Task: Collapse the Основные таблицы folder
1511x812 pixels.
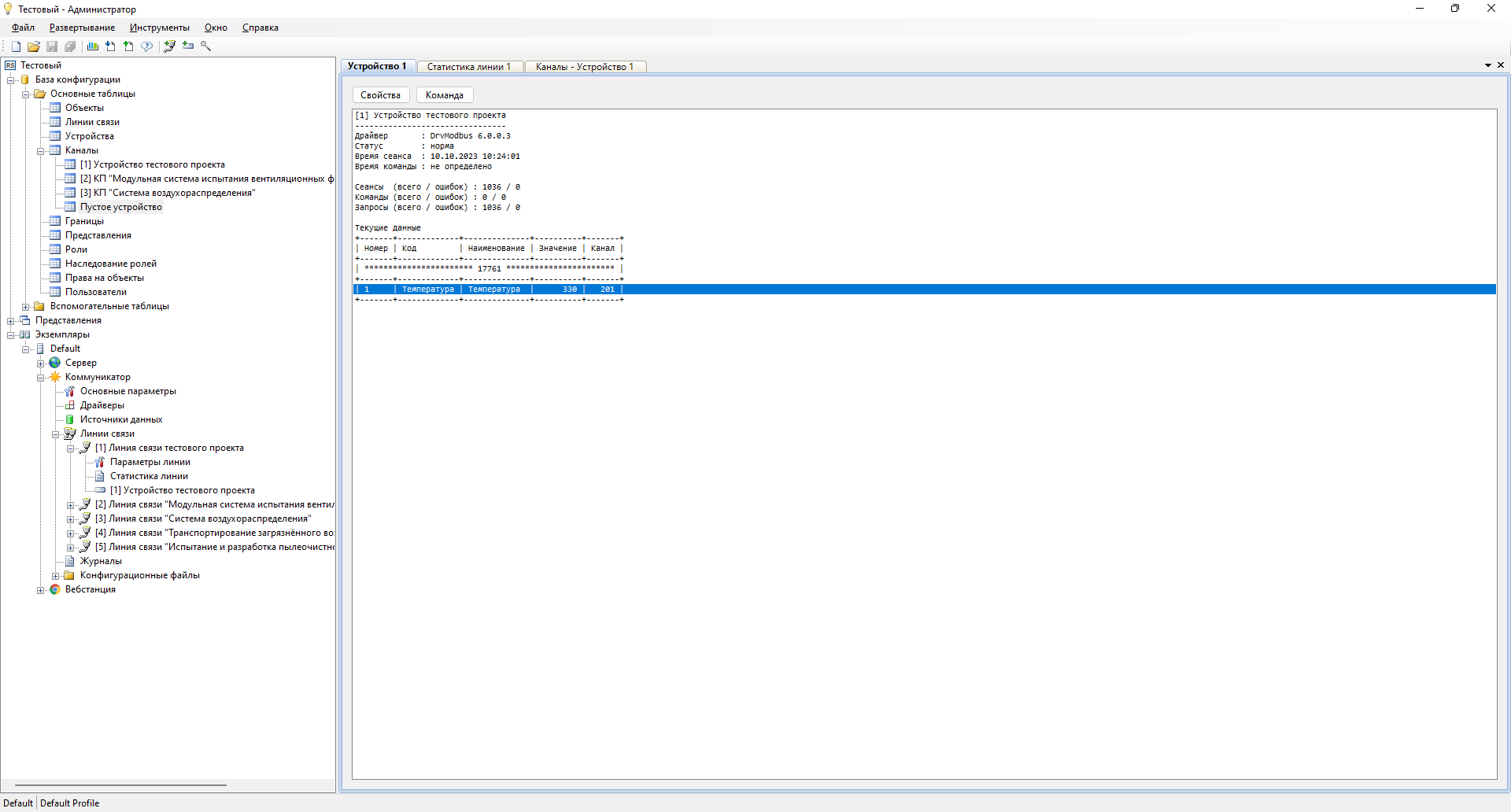Action: point(25,94)
